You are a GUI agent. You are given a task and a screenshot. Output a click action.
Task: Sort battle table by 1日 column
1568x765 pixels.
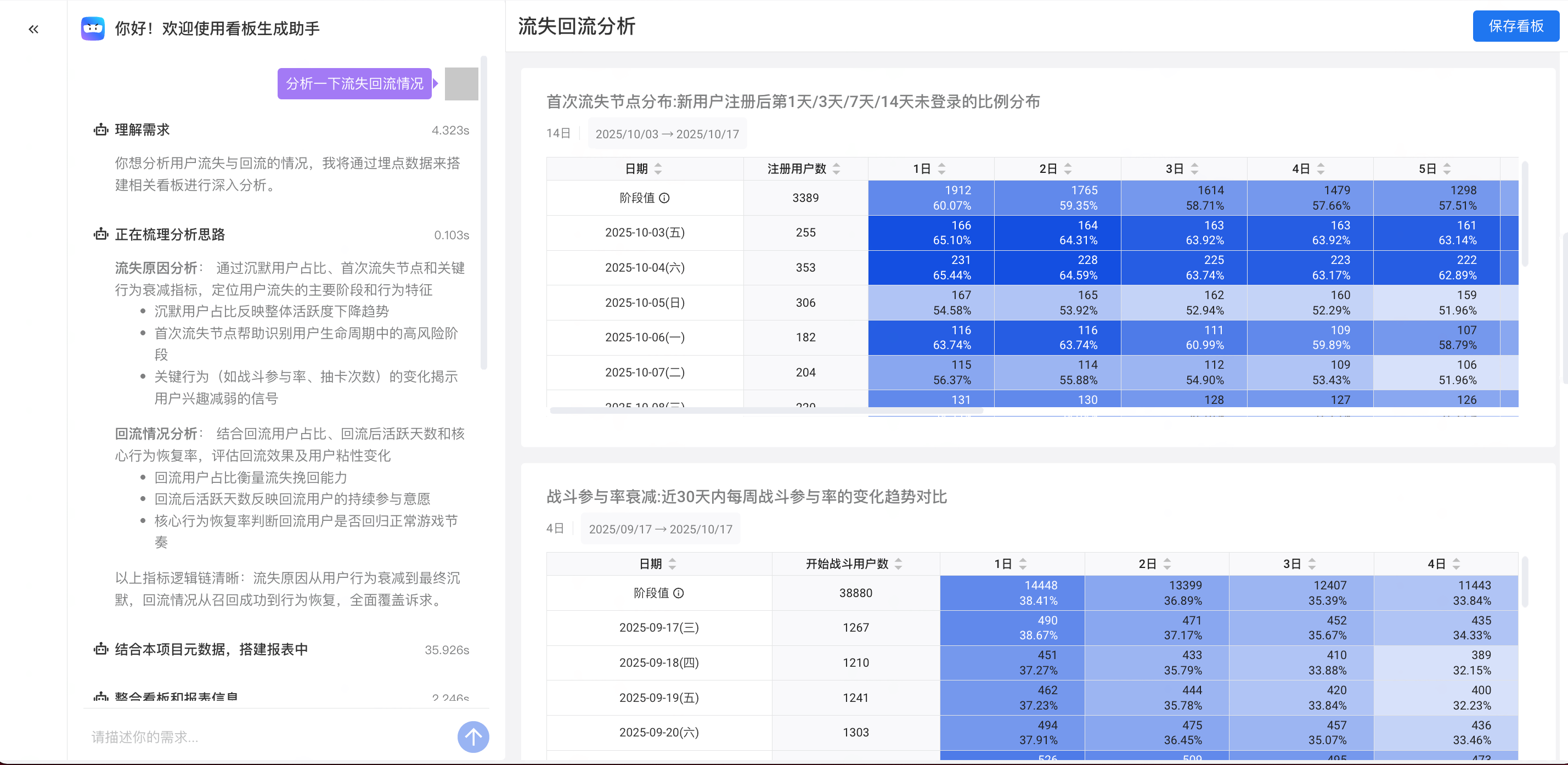1023,564
